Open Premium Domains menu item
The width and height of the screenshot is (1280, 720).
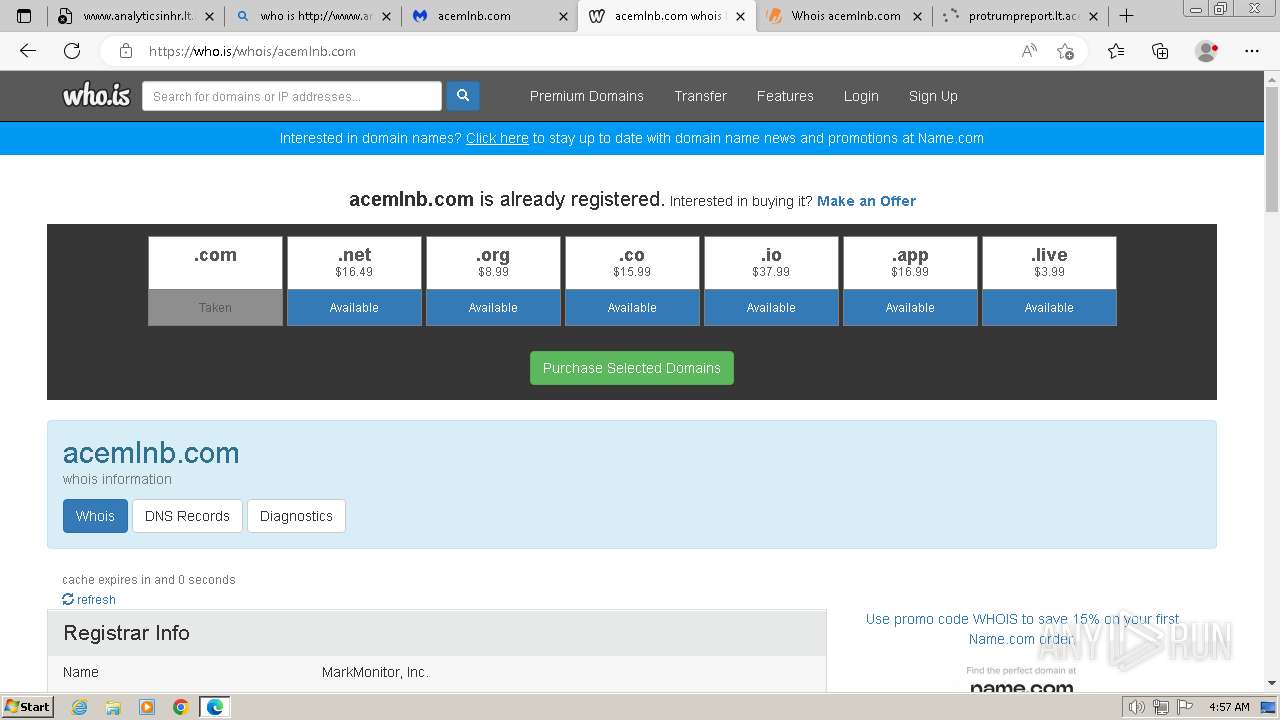click(587, 96)
